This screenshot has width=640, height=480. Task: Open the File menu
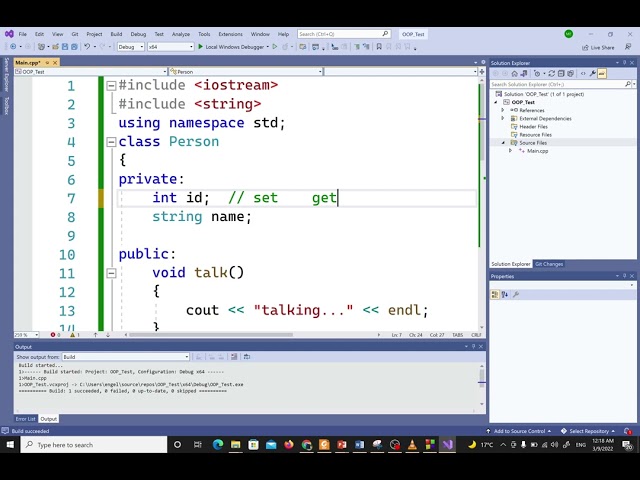(22, 34)
